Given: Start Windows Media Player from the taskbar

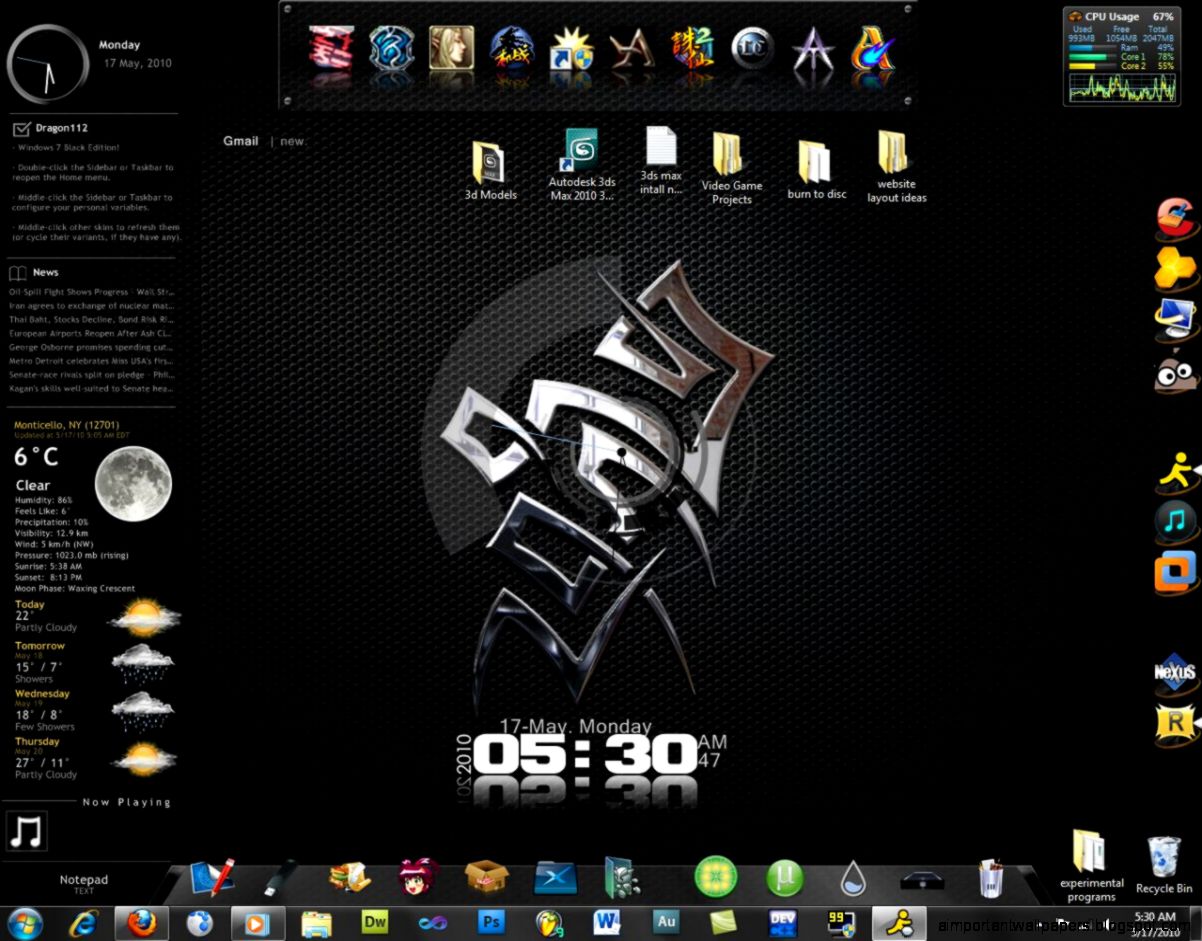Looking at the screenshot, I should click(x=258, y=923).
